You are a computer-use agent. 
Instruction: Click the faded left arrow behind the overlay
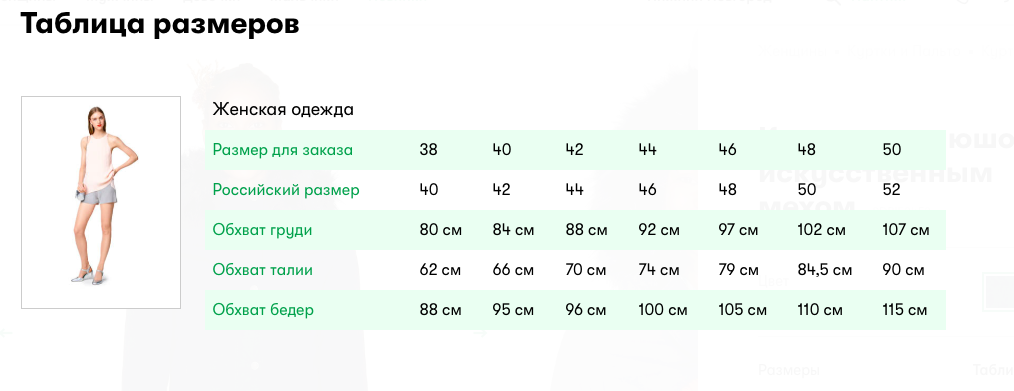(x=6, y=333)
